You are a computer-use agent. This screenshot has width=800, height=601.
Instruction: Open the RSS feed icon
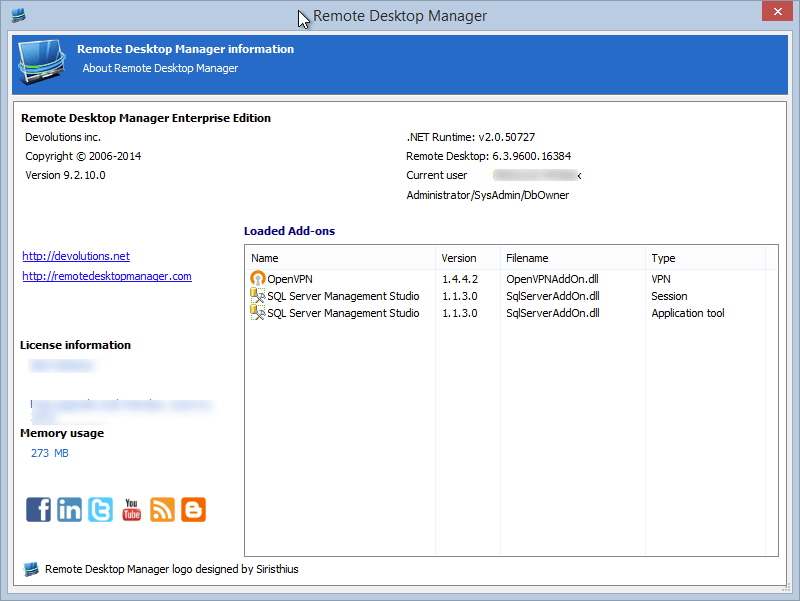tap(162, 509)
